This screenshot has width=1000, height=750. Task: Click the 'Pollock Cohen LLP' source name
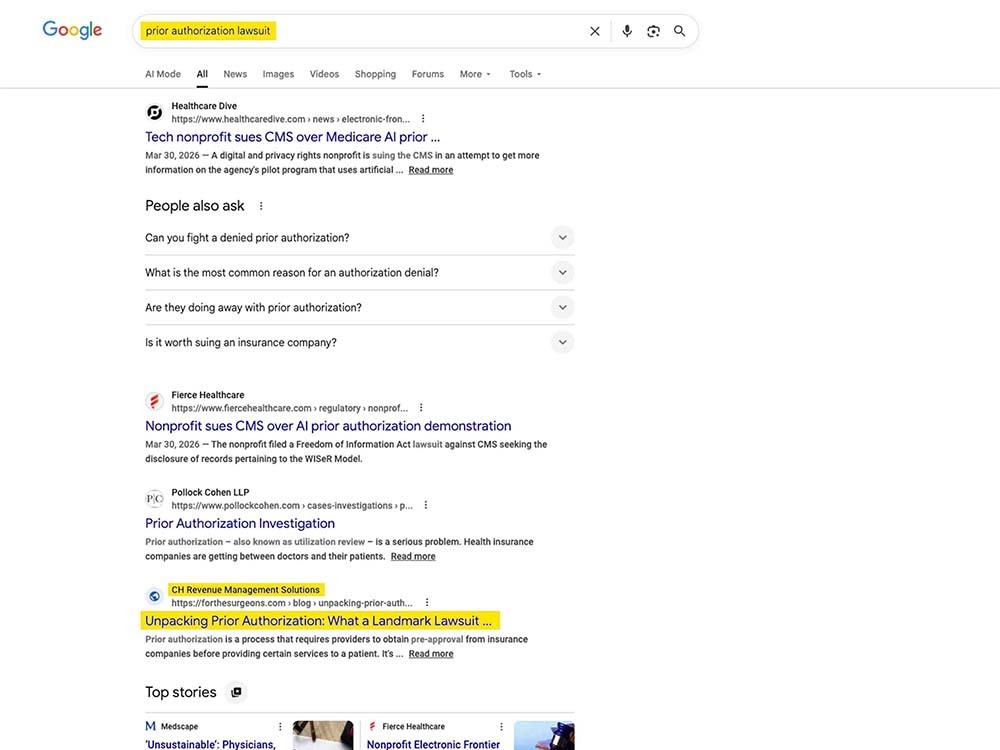(x=210, y=492)
